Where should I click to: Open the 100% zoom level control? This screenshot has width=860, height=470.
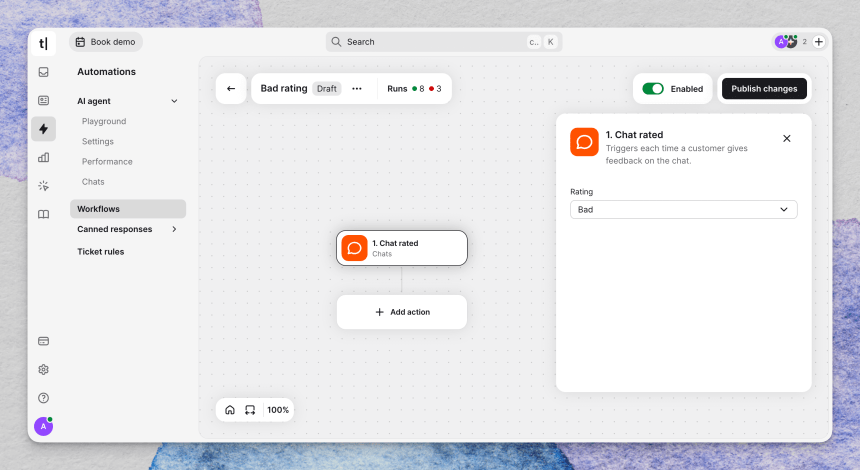point(278,410)
